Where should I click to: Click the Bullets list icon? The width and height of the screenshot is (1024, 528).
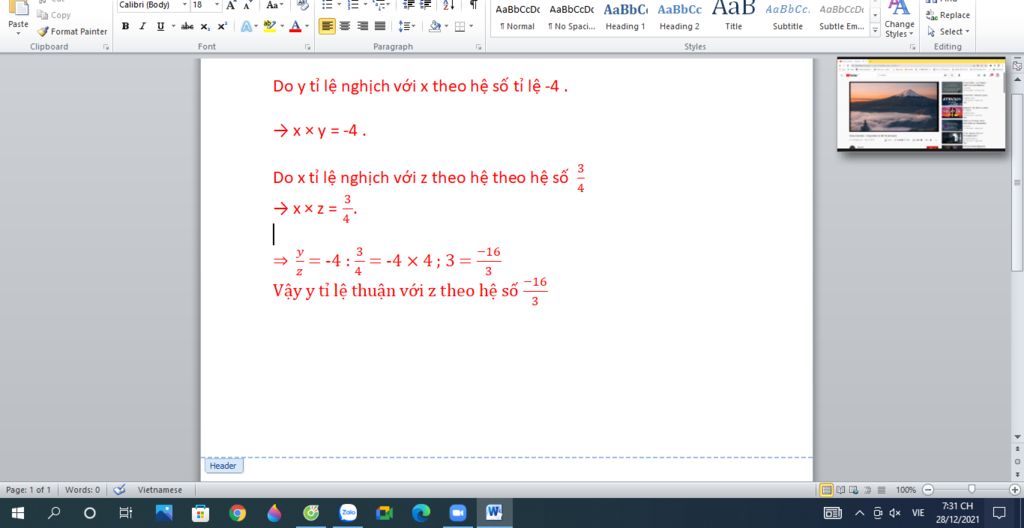point(328,5)
